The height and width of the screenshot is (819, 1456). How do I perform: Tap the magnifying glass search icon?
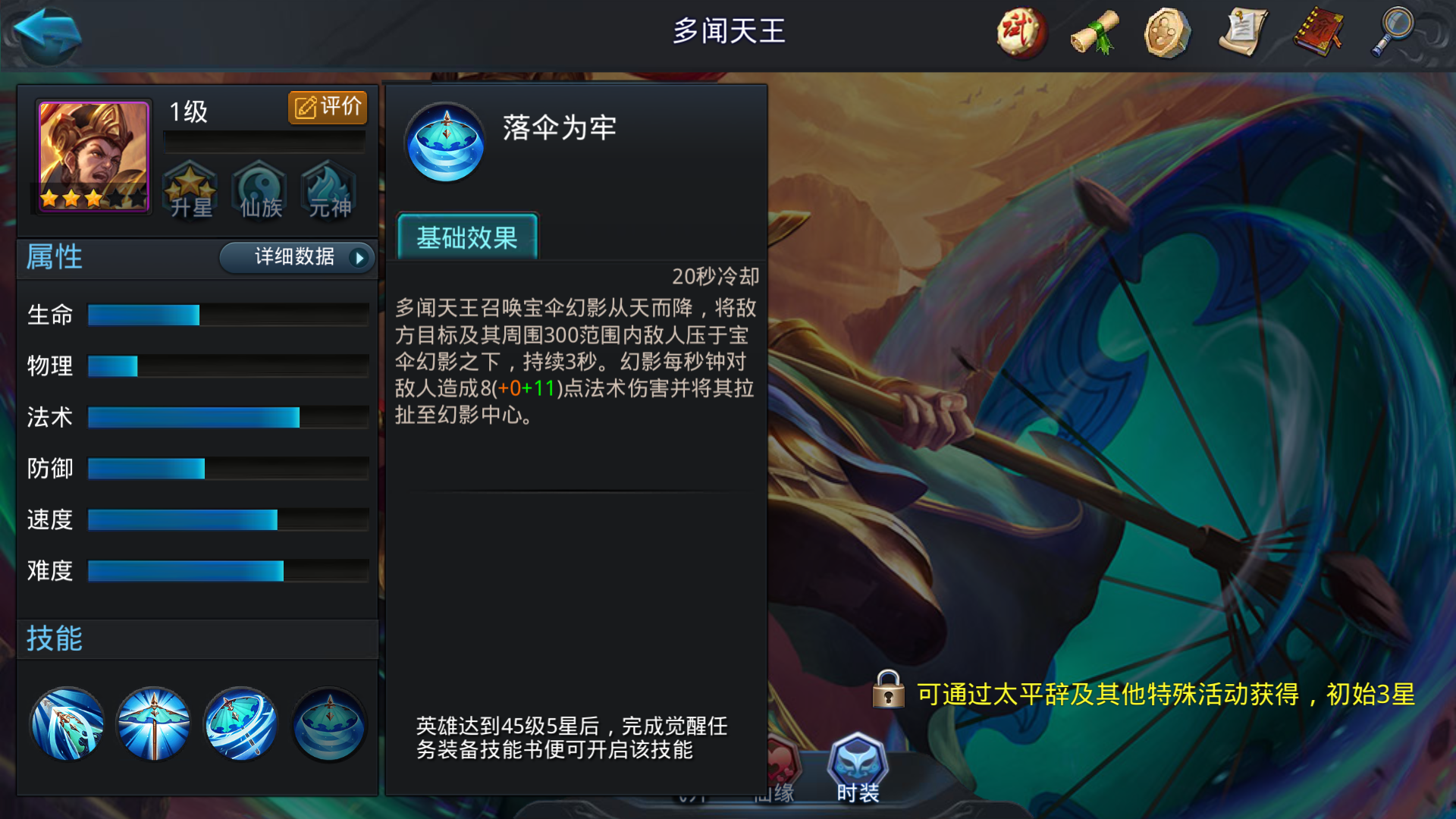1393,32
